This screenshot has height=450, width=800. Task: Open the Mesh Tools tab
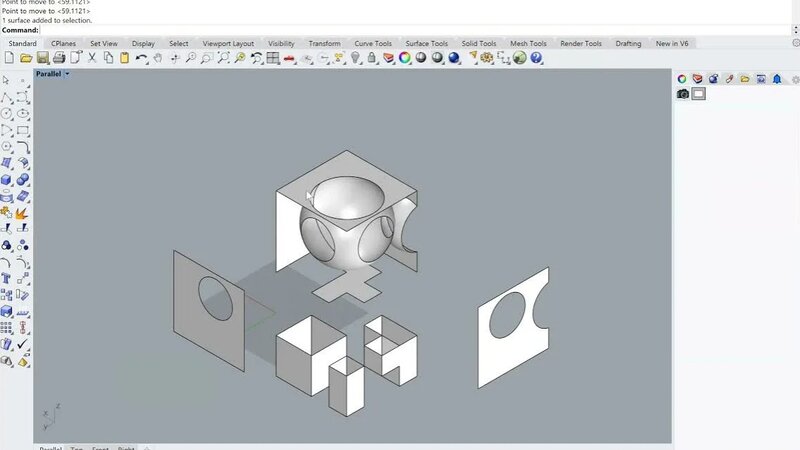tap(528, 43)
